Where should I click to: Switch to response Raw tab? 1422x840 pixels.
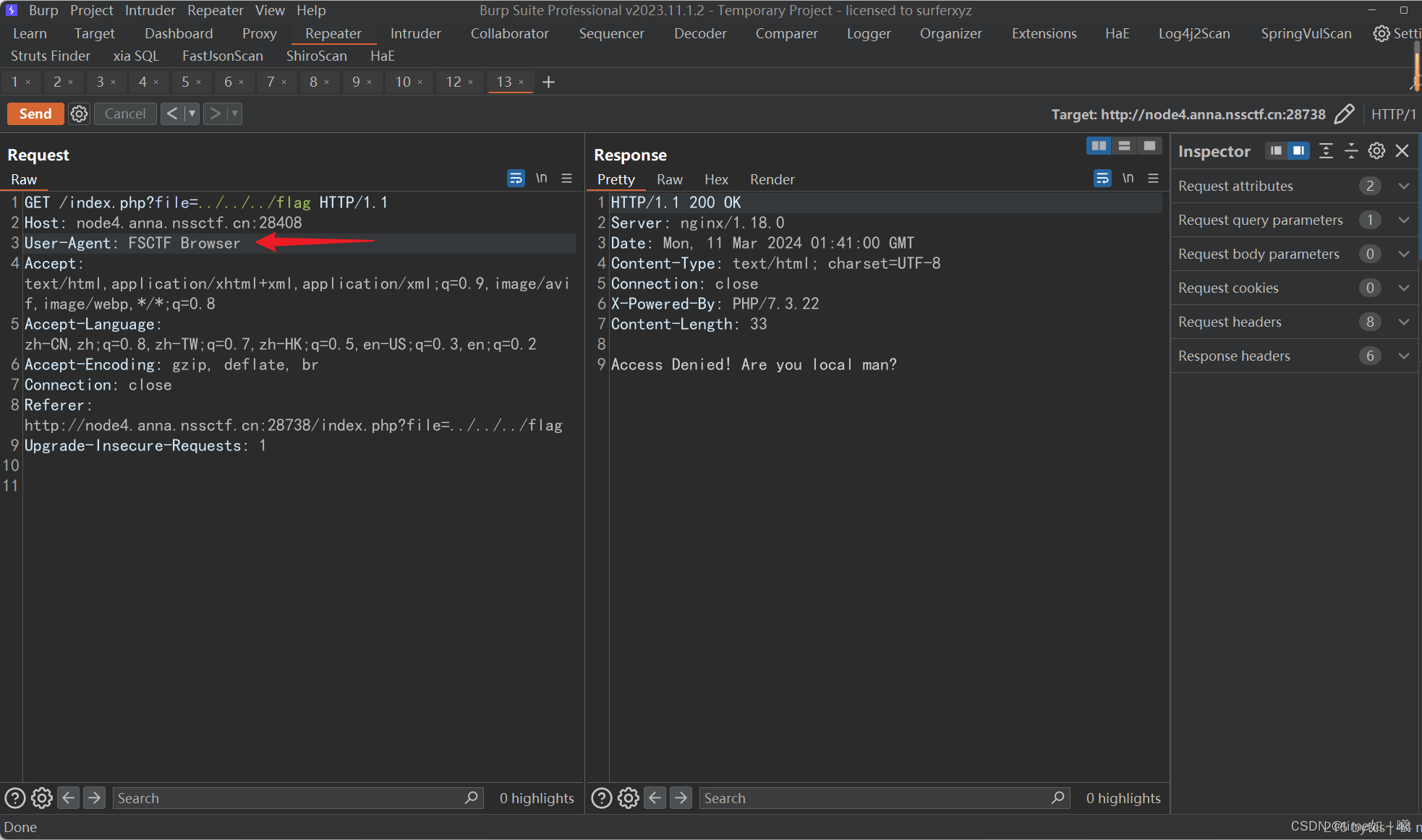[x=670, y=179]
